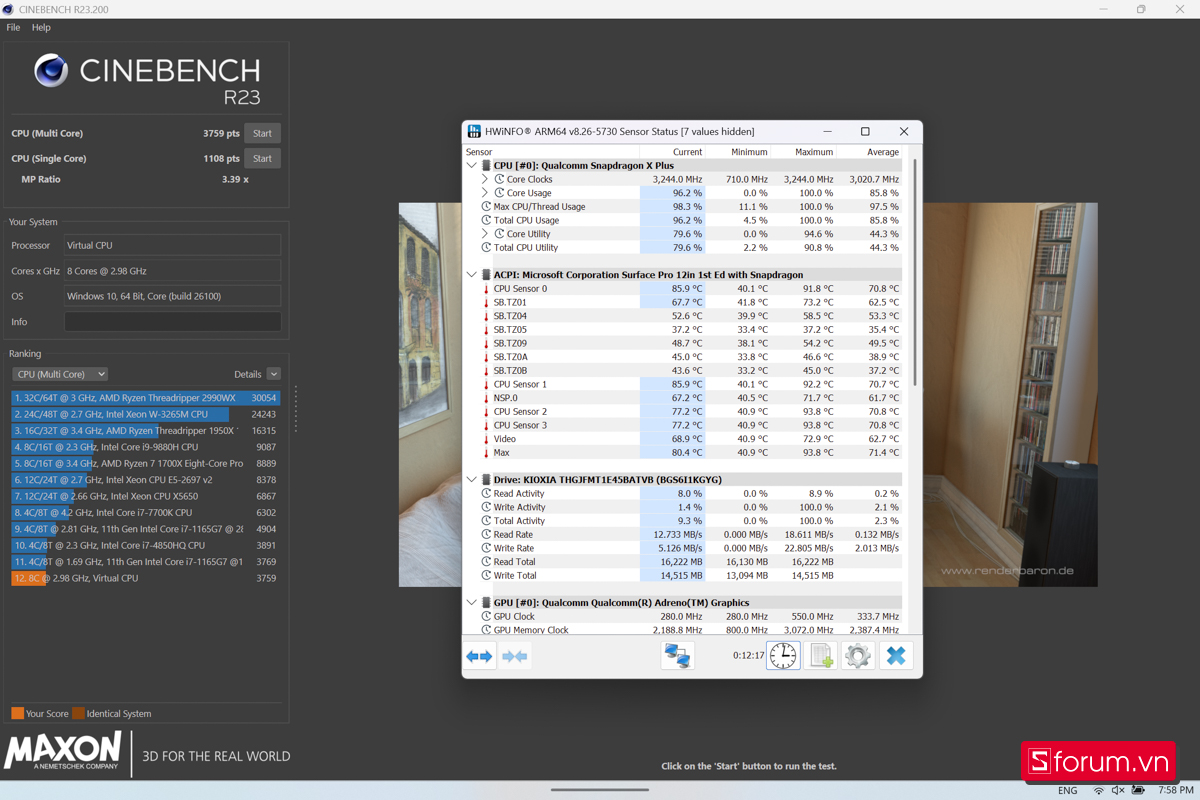Click the Write Rate sensor icon
Image resolution: width=1200 pixels, height=800 pixels.
pos(486,548)
